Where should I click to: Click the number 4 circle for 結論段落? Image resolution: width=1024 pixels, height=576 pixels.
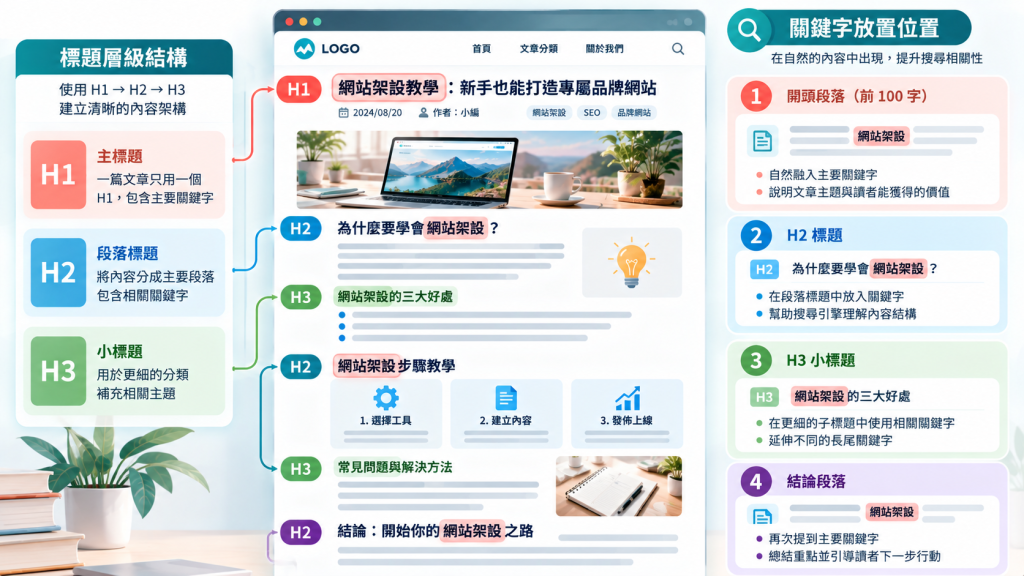[756, 482]
